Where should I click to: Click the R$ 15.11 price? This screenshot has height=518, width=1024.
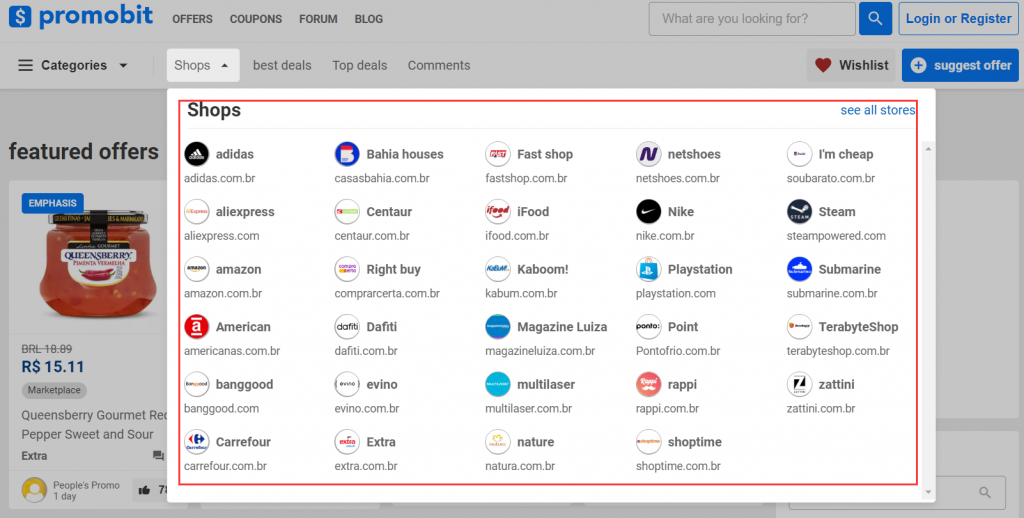tap(53, 366)
